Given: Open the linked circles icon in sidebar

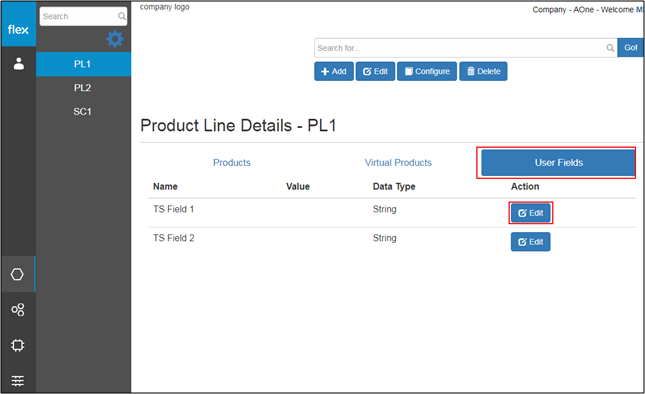Looking at the screenshot, I should 18,309.
